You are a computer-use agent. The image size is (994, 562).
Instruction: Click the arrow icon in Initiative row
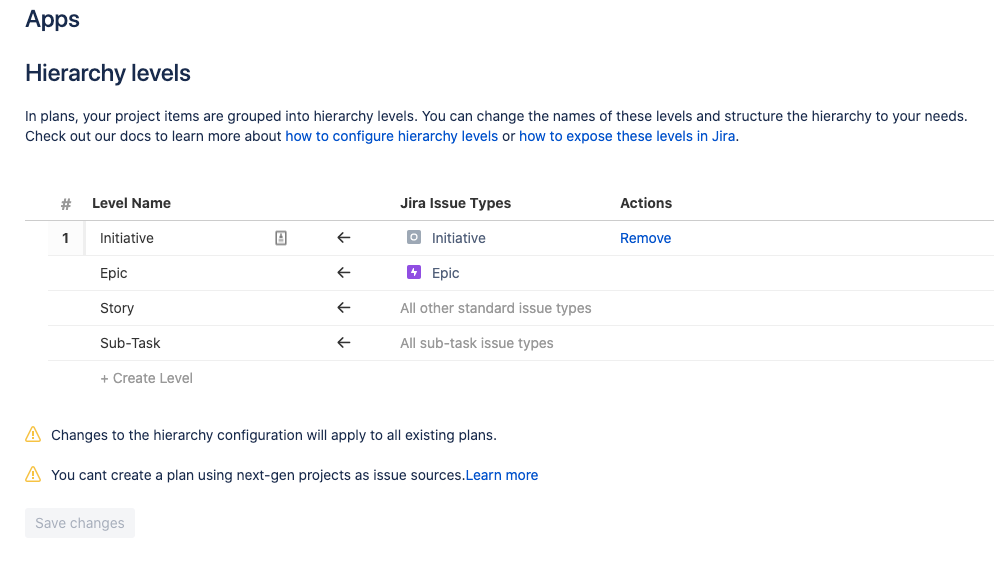pos(344,238)
